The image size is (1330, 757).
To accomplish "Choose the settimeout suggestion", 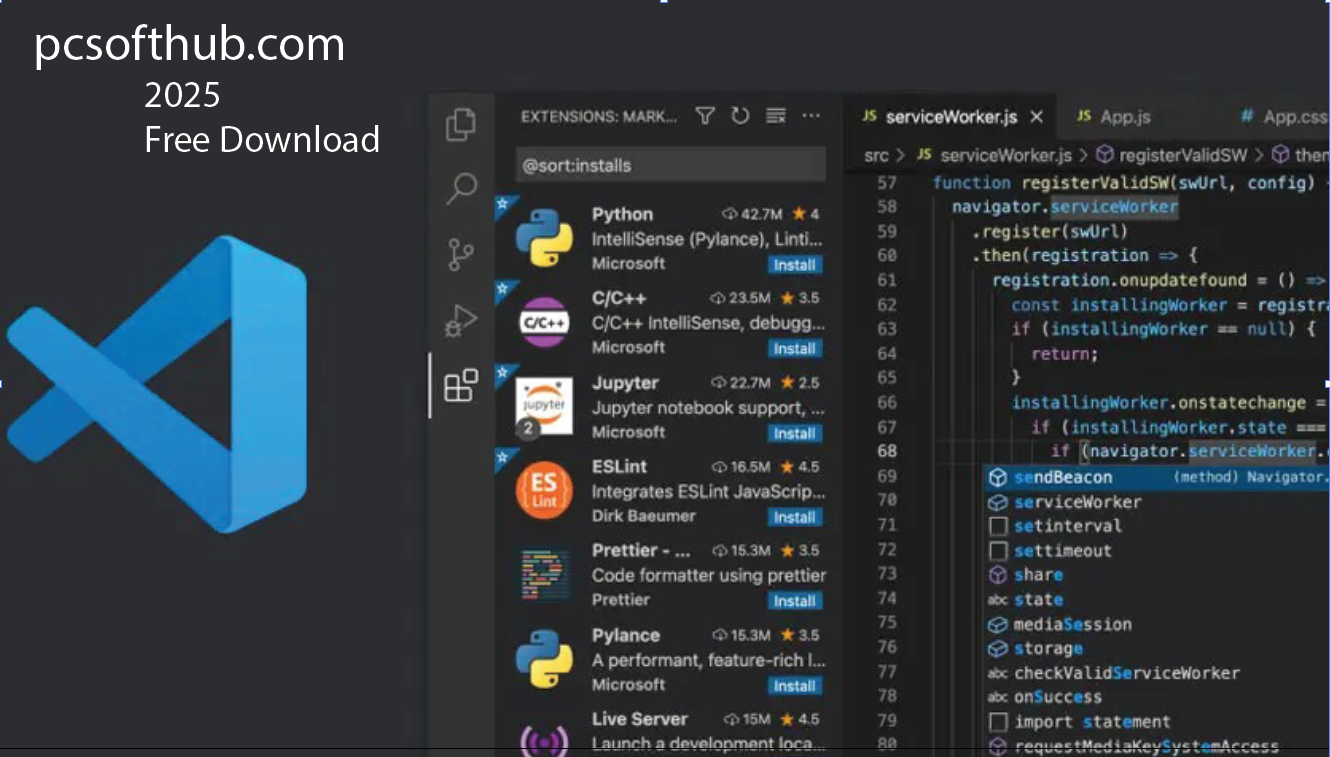I will [1157, 551].
